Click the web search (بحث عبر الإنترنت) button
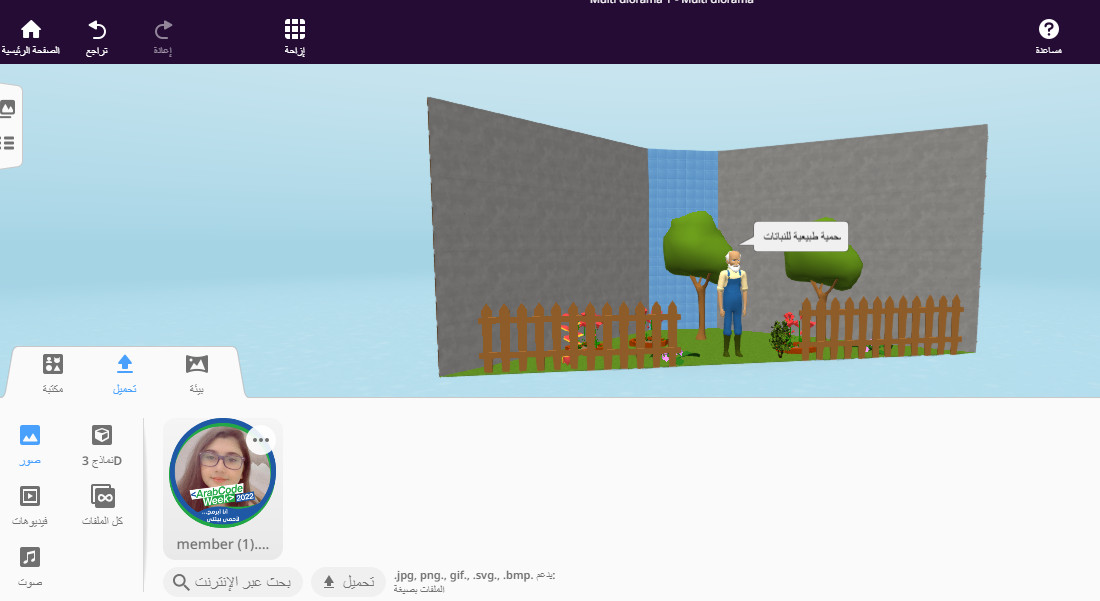 [x=232, y=582]
